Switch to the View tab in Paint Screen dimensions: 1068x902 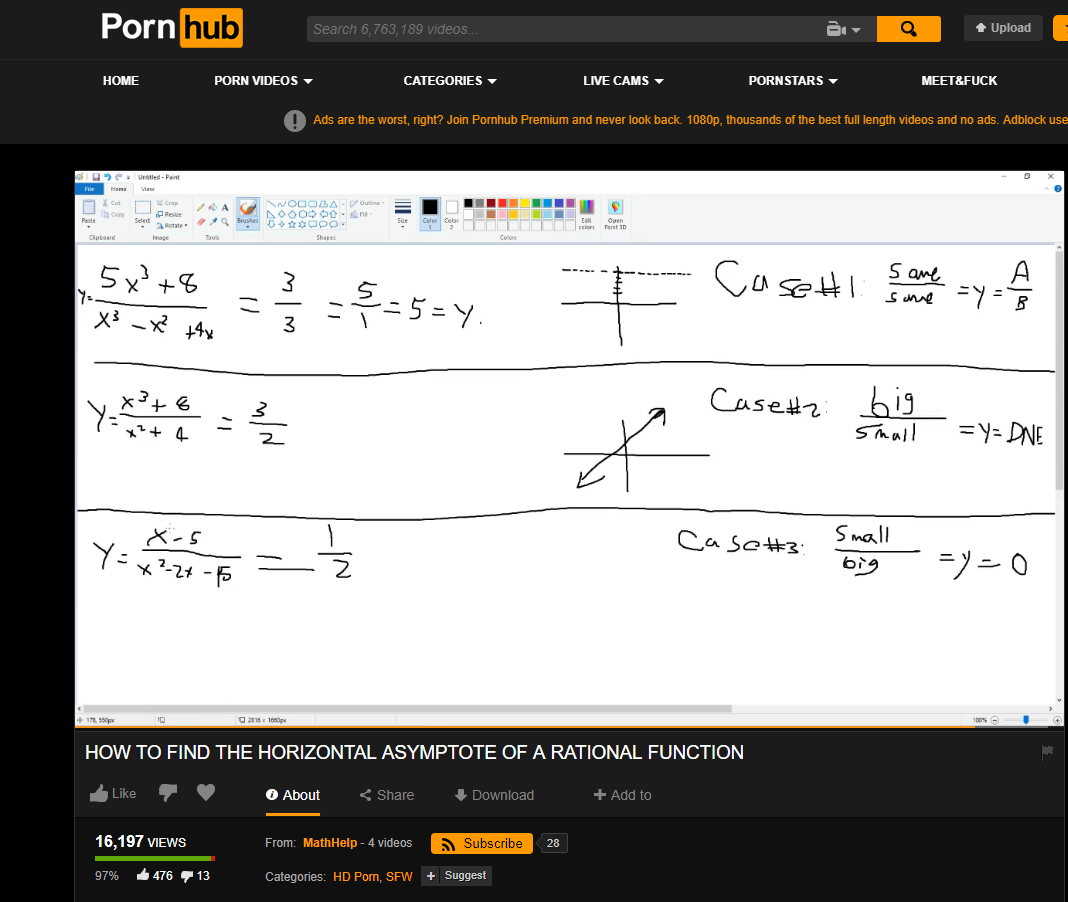pos(148,189)
